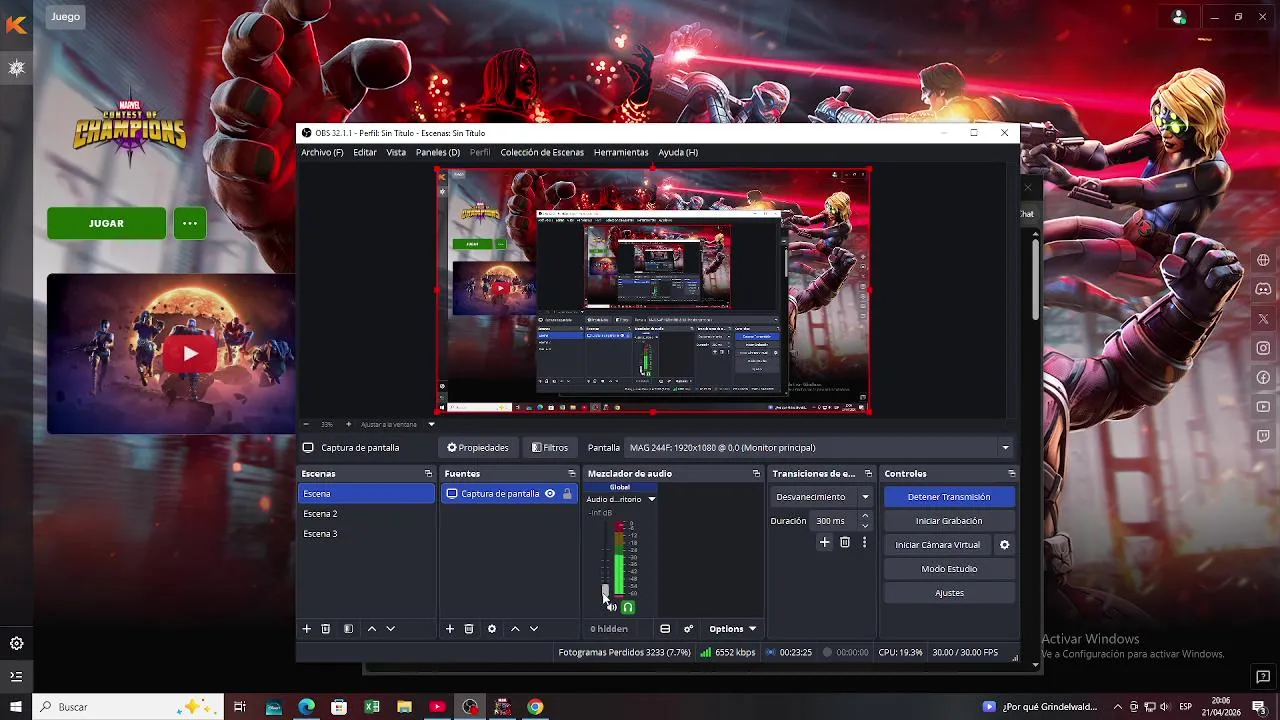Click Iniciar Grabación button
The width and height of the screenshot is (1280, 720).
[x=949, y=521]
